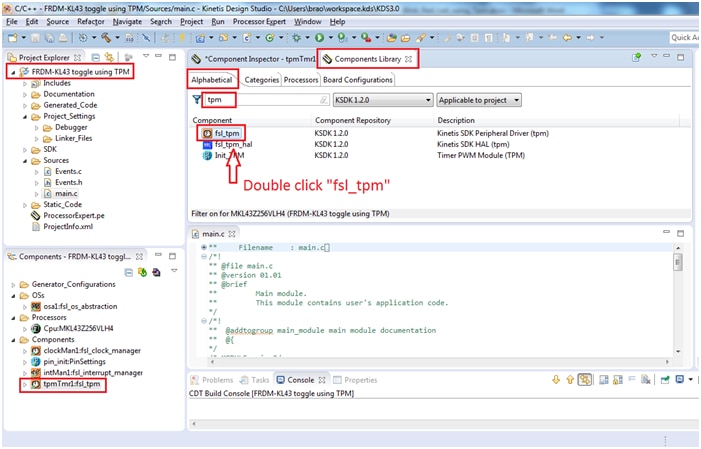
Task: Open the Applicable to project dropdown
Action: click(479, 100)
